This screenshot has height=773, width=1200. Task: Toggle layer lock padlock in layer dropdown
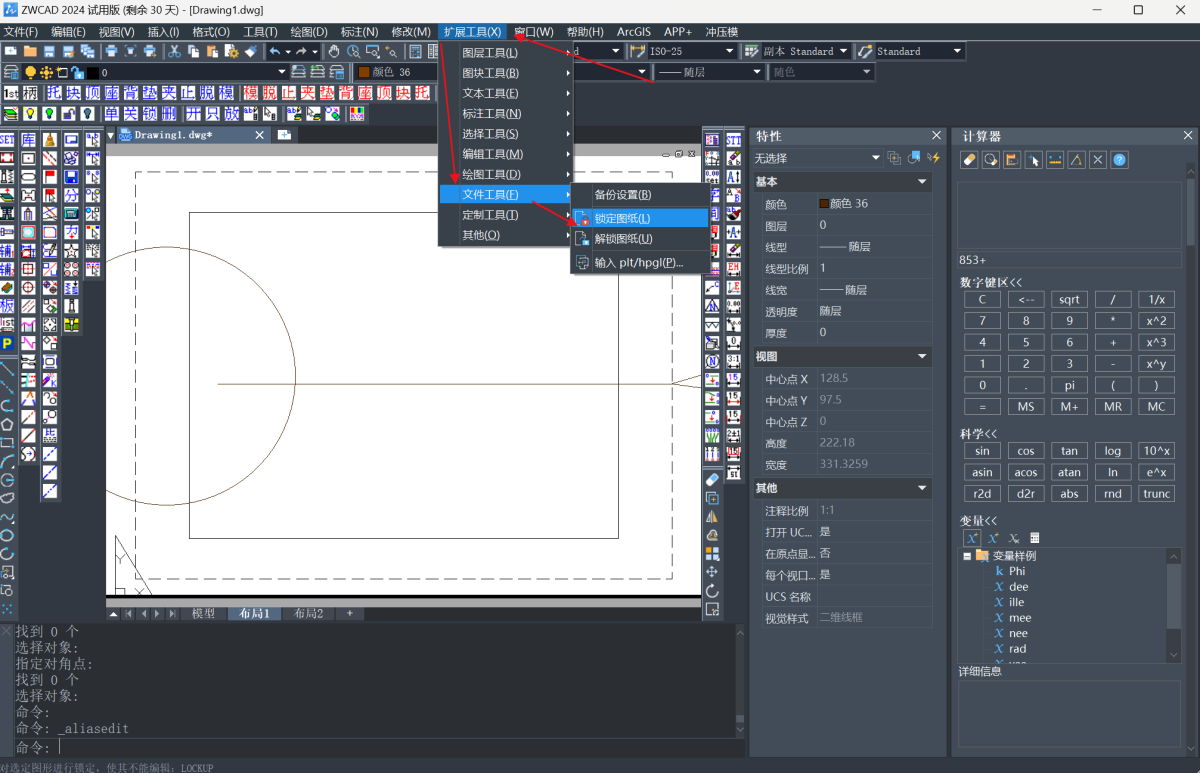click(x=77, y=72)
